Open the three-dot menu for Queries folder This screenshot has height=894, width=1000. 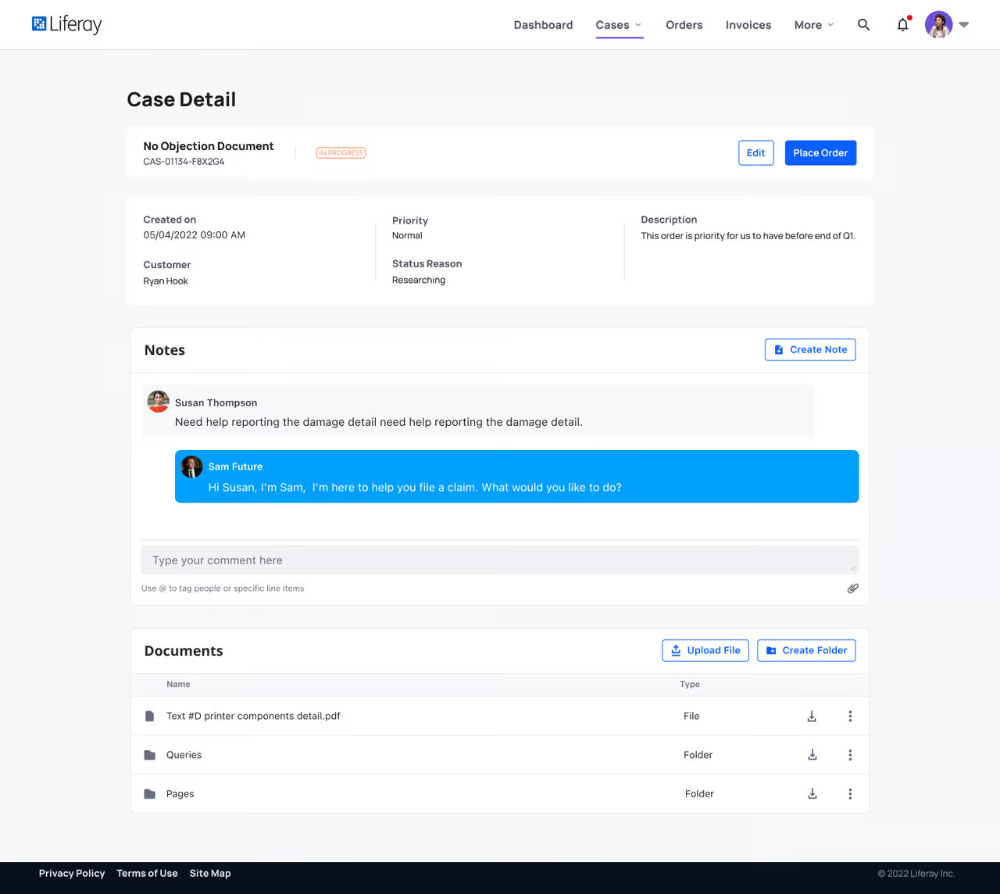pyautogui.click(x=850, y=755)
